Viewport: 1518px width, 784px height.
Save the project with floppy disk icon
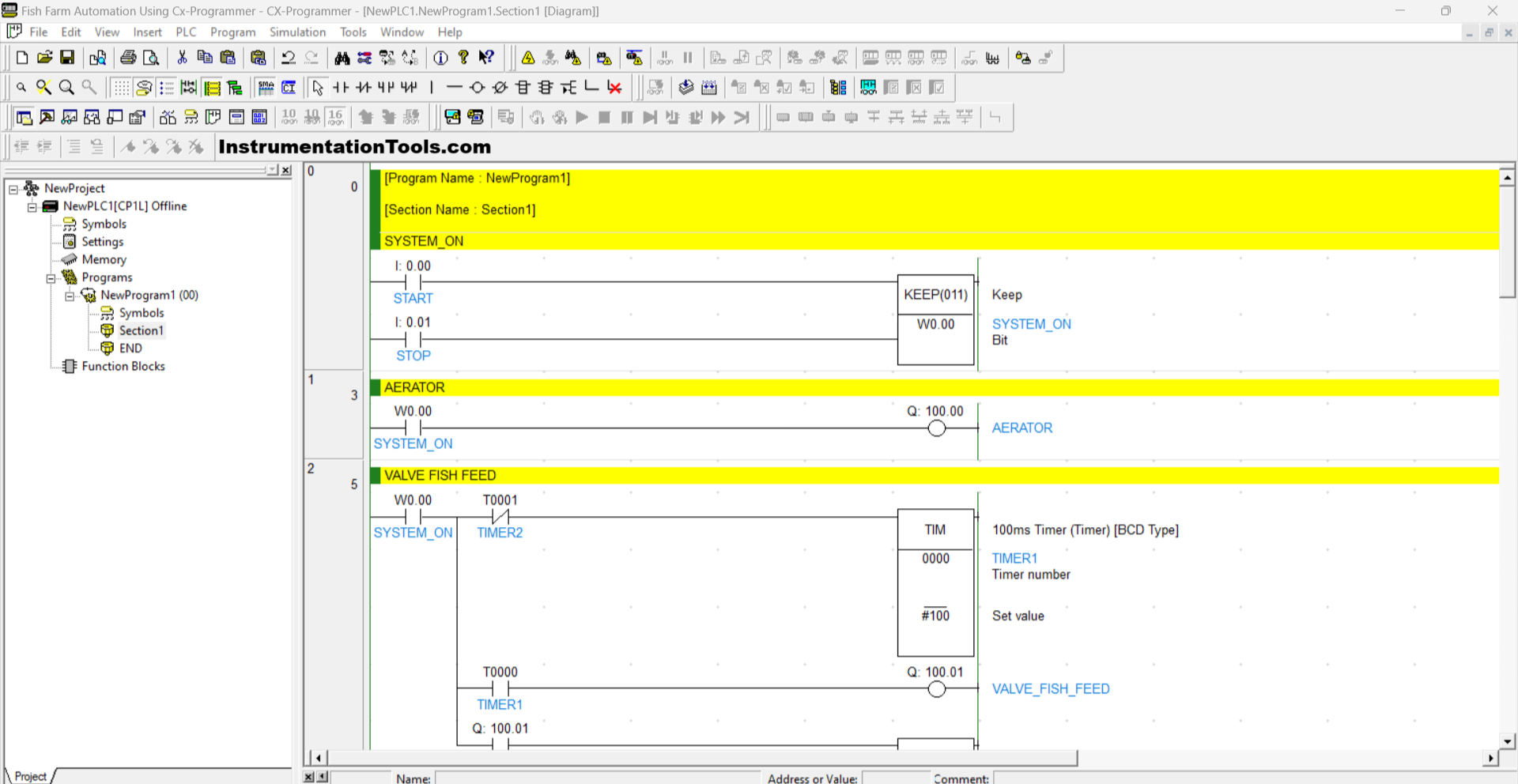coord(68,58)
